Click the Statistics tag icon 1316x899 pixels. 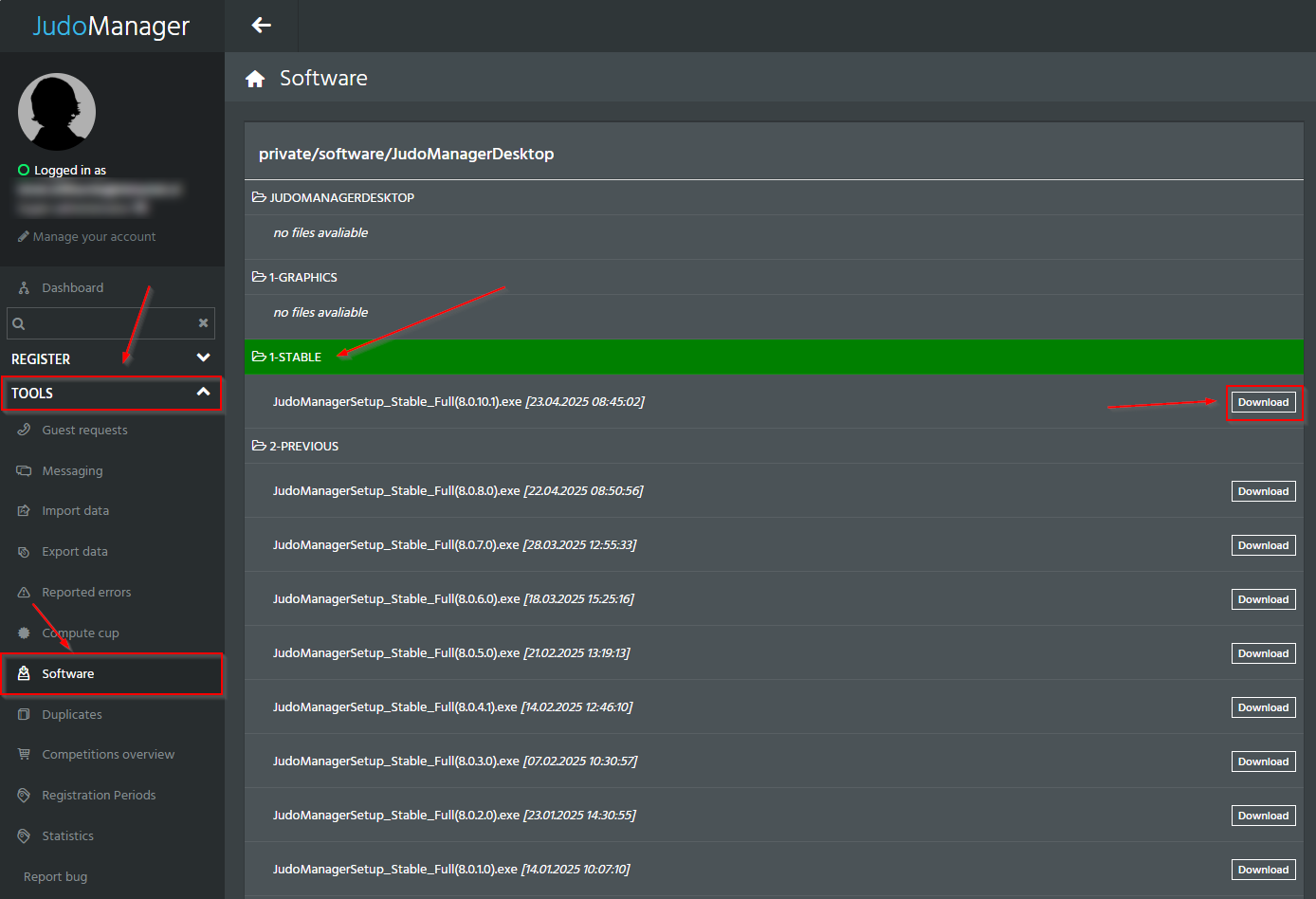pyautogui.click(x=24, y=835)
